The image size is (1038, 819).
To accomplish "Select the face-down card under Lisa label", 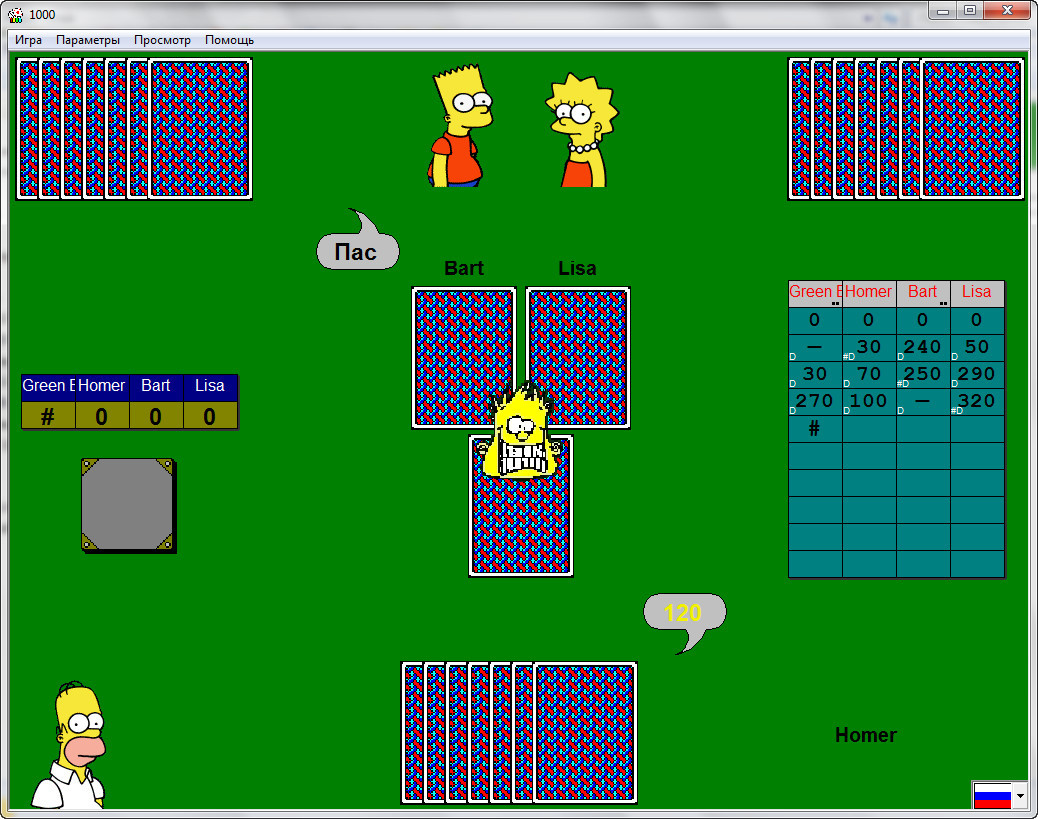I will tap(578, 357).
